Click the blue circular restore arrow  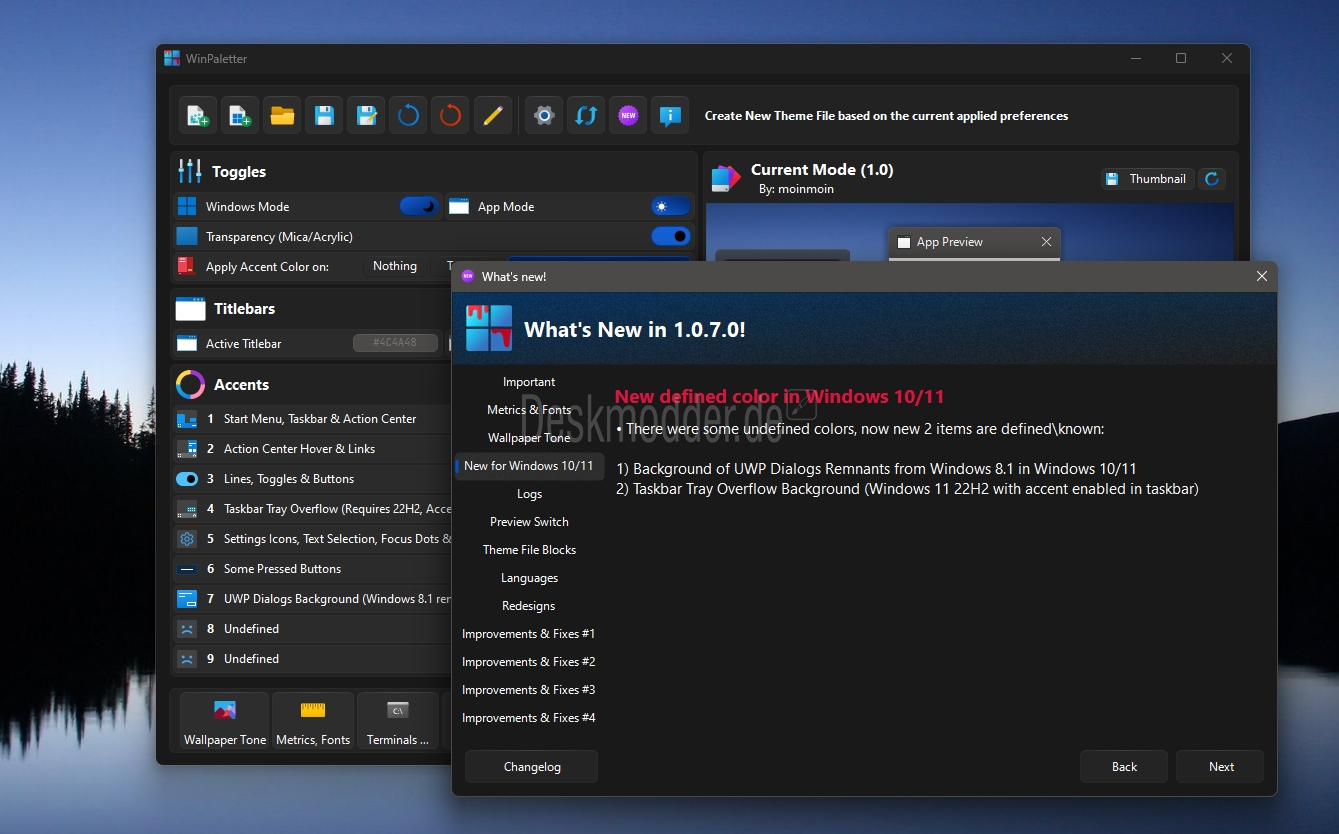(x=408, y=116)
